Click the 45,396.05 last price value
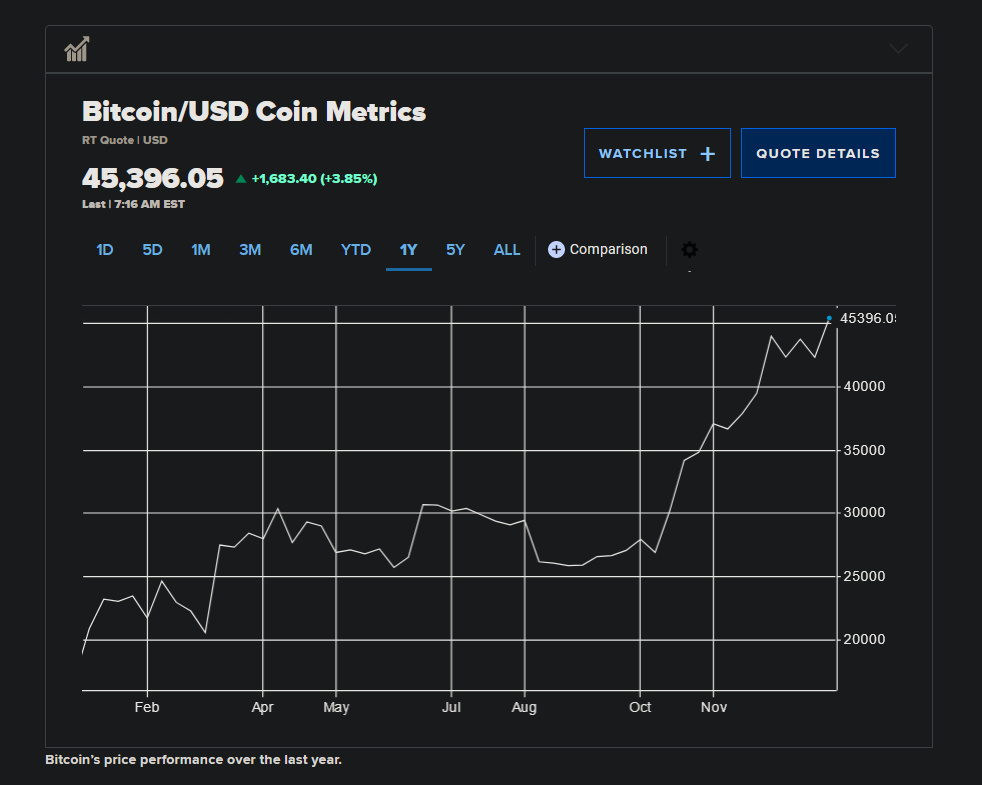The width and height of the screenshot is (982, 785). pos(153,179)
